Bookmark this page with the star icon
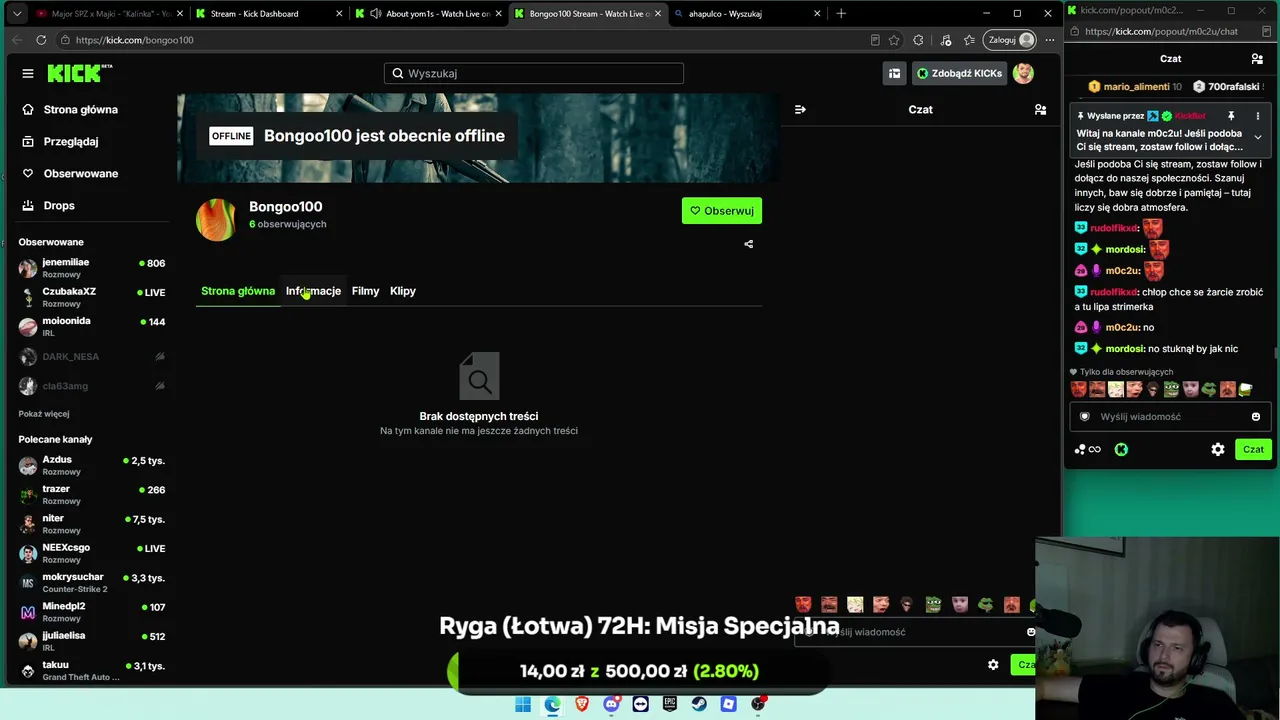This screenshot has height=720, width=1280. tap(894, 40)
